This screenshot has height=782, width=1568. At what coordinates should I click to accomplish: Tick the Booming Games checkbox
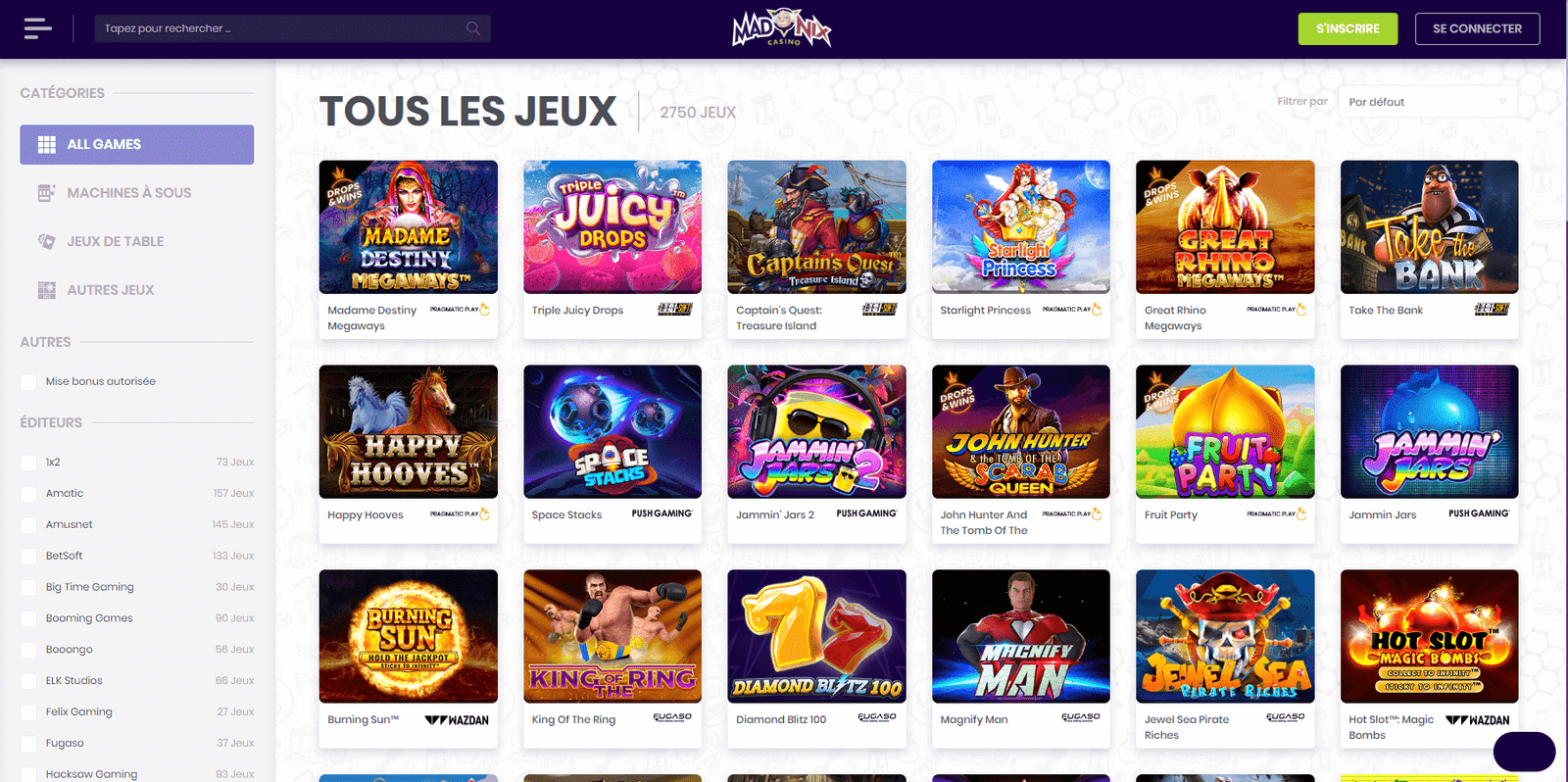point(29,618)
